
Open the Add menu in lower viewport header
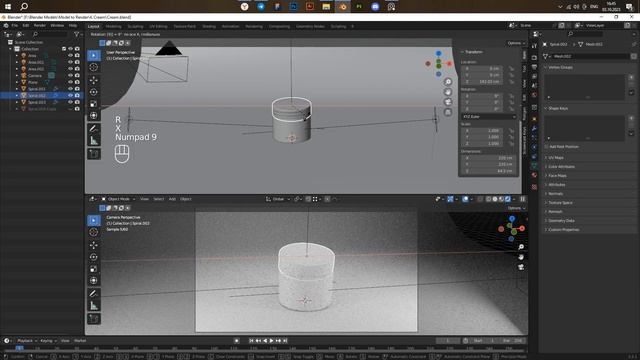172,199
